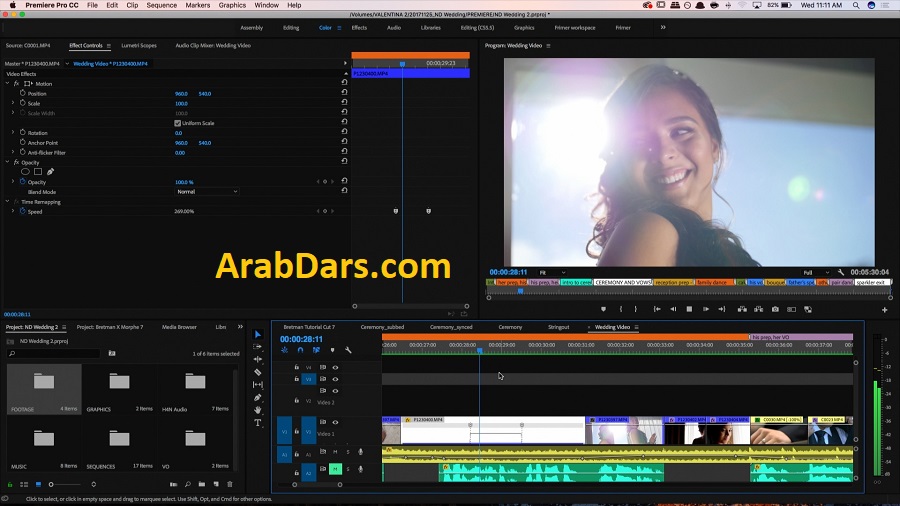Unmute track A2 with green M button
The height and width of the screenshot is (506, 900).
click(x=335, y=469)
